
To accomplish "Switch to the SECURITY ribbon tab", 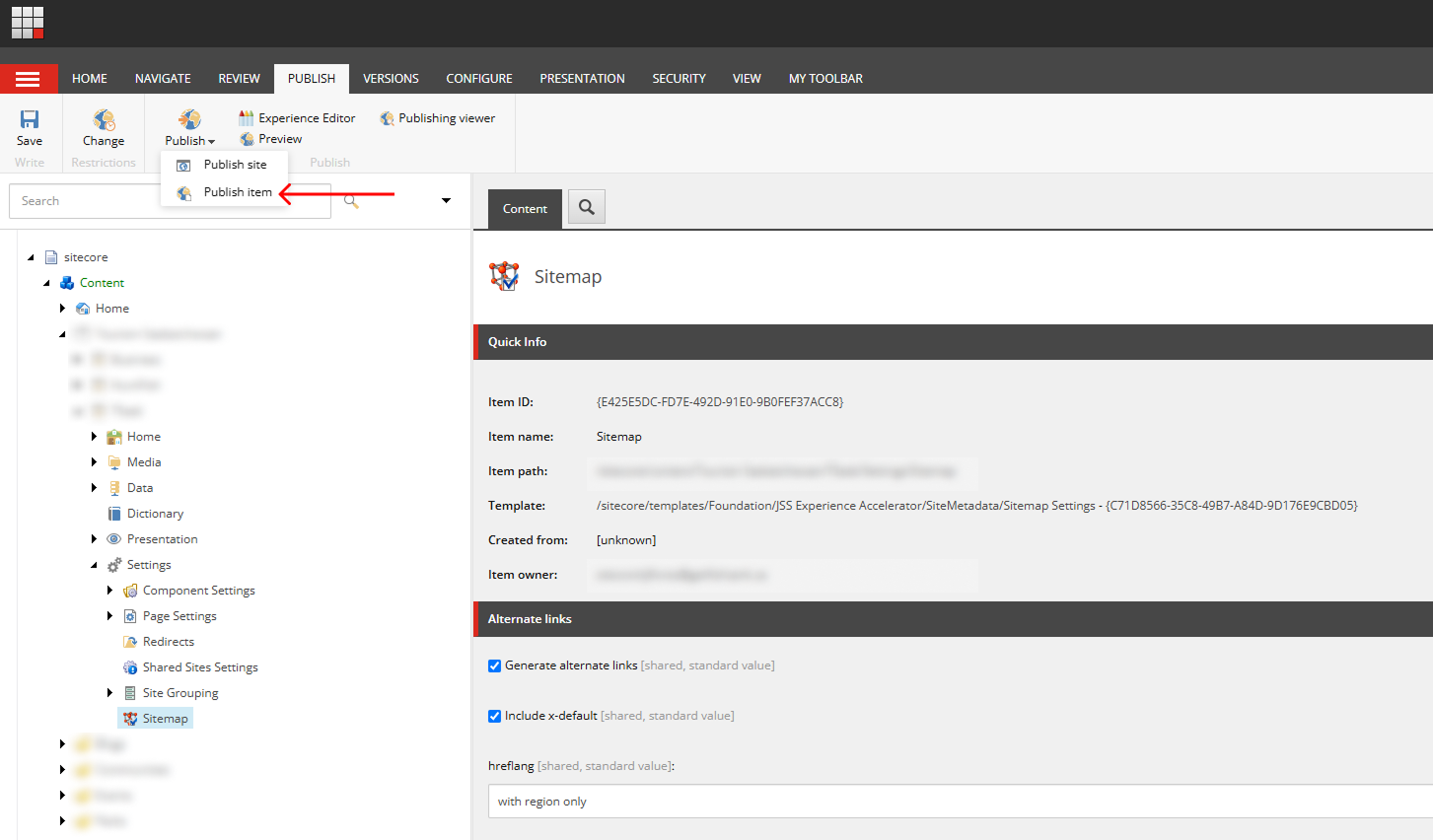I will coord(679,79).
